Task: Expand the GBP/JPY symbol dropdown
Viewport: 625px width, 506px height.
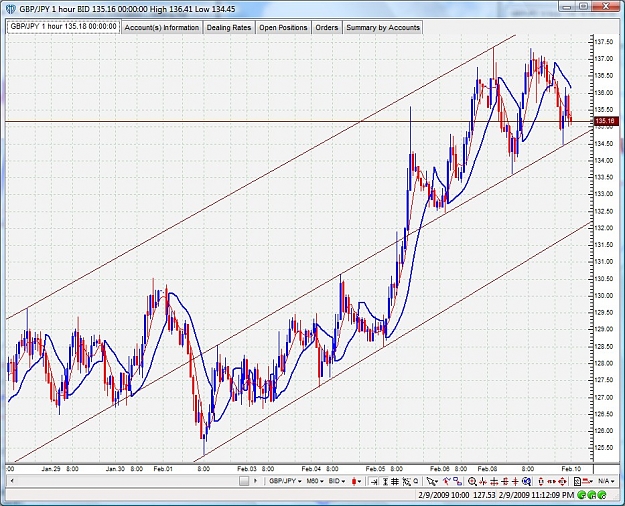Action: pyautogui.click(x=285, y=481)
